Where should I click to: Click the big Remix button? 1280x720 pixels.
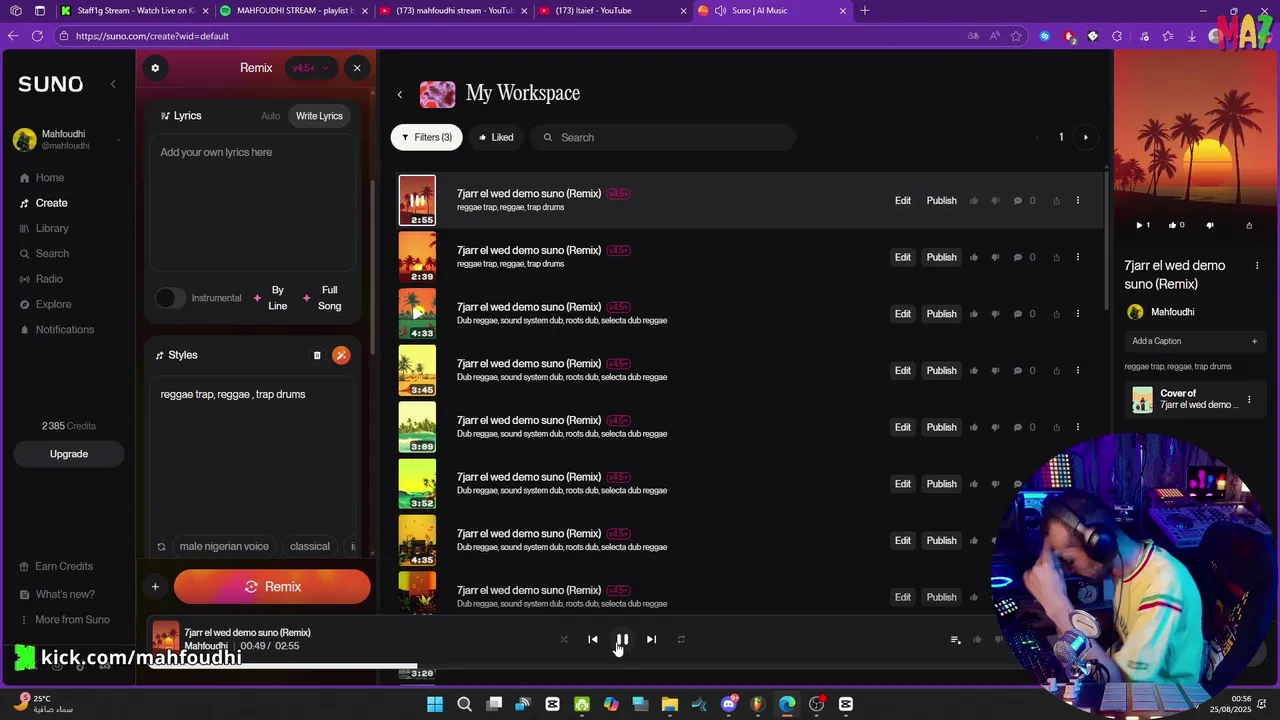(272, 587)
